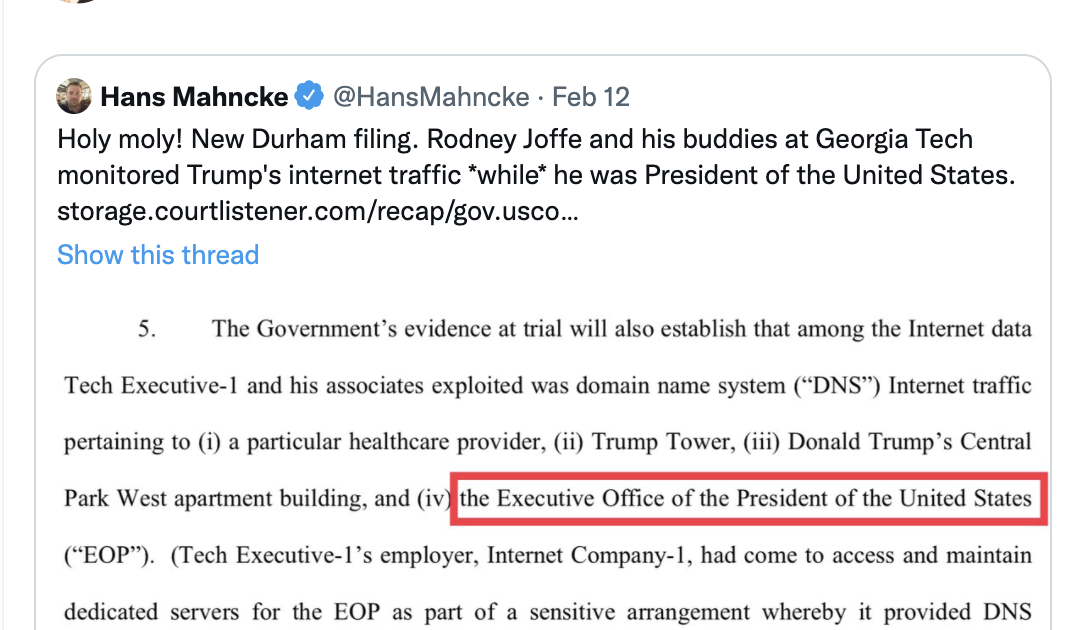The width and height of the screenshot is (1076, 630).
Task: Open the Feb 12 tweet timestamp
Action: (x=591, y=97)
